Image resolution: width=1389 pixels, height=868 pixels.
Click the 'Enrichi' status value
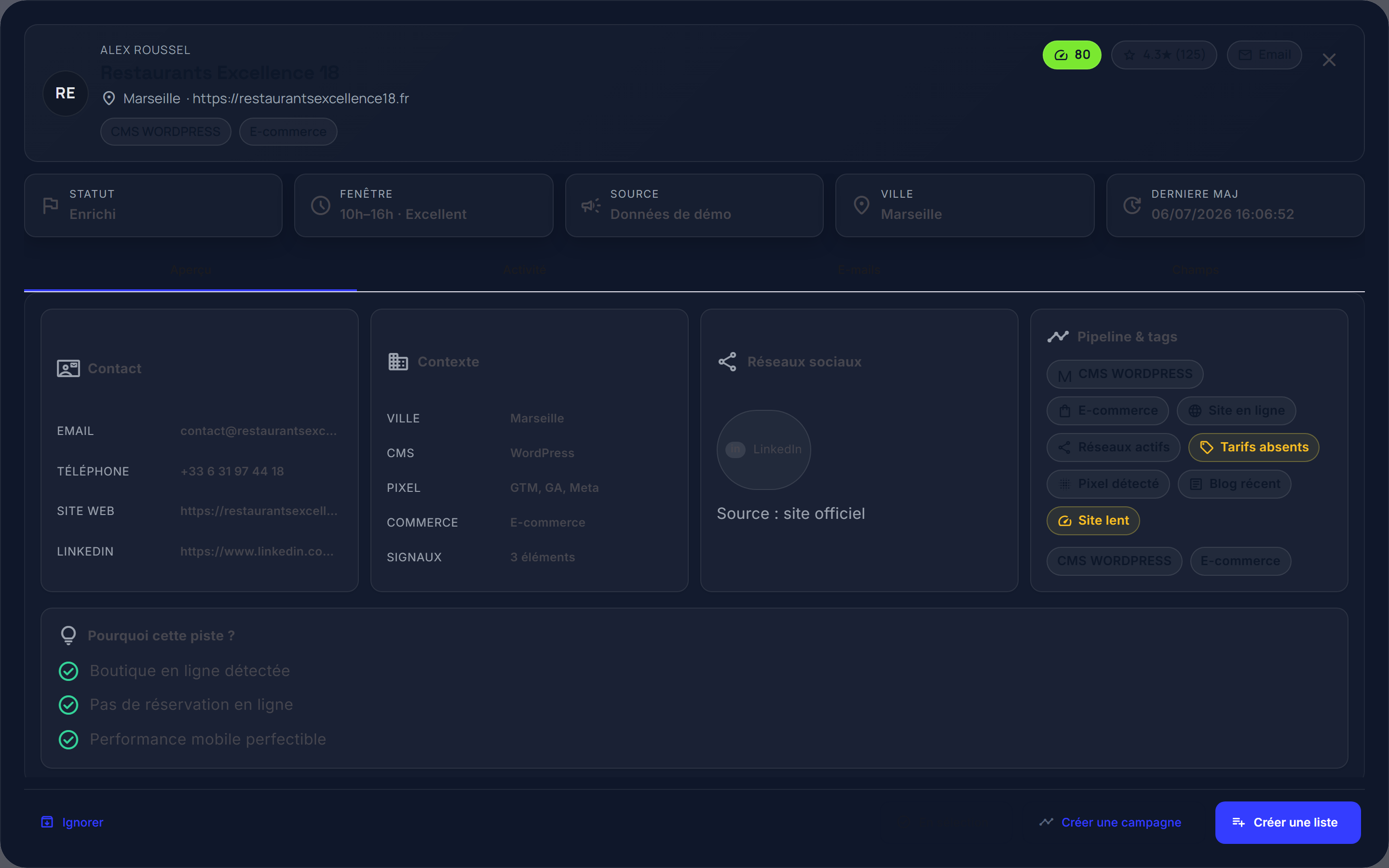click(93, 214)
